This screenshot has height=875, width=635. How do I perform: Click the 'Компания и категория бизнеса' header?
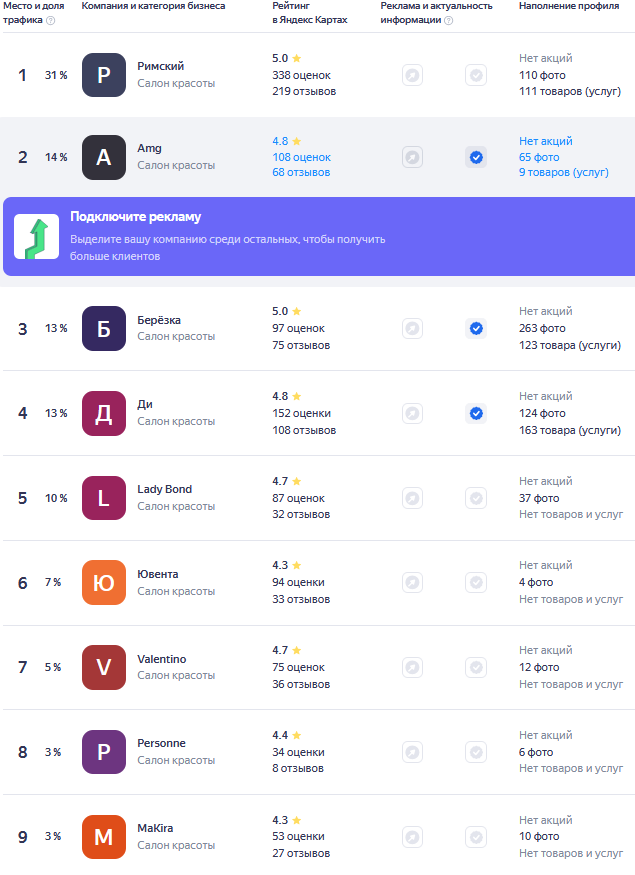point(153,6)
